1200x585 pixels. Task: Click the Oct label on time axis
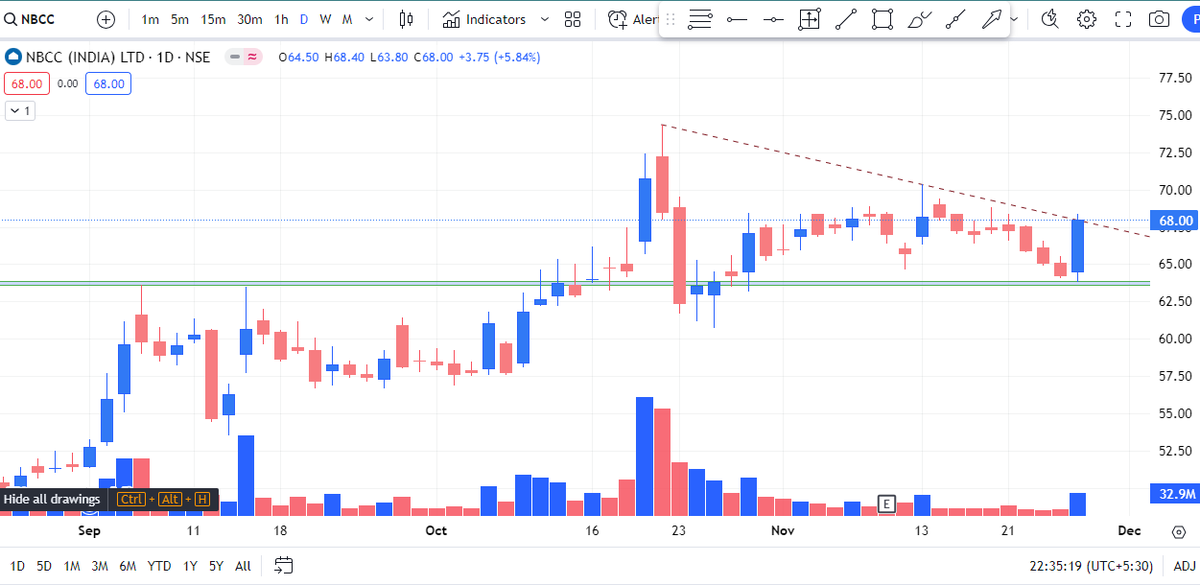point(436,531)
